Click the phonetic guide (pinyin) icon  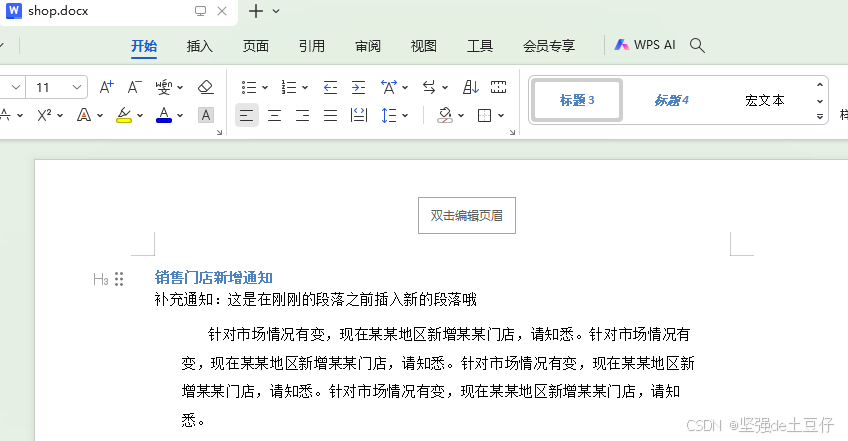coord(164,87)
